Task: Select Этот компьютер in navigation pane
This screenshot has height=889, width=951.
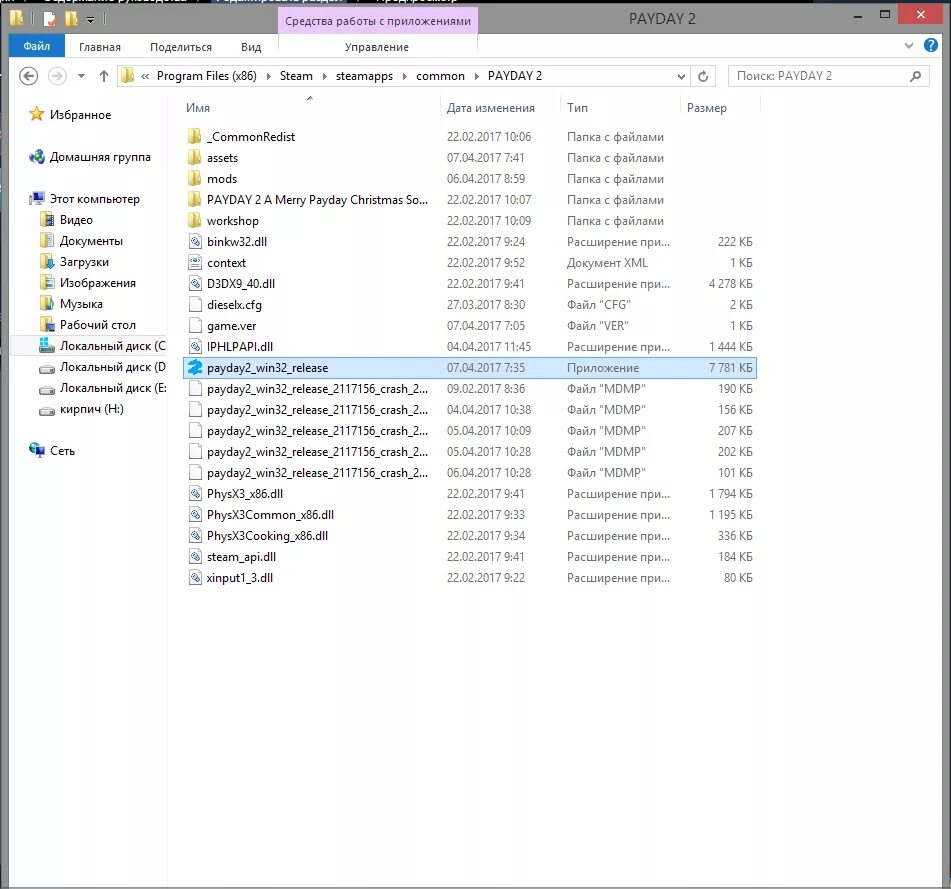Action: 94,198
